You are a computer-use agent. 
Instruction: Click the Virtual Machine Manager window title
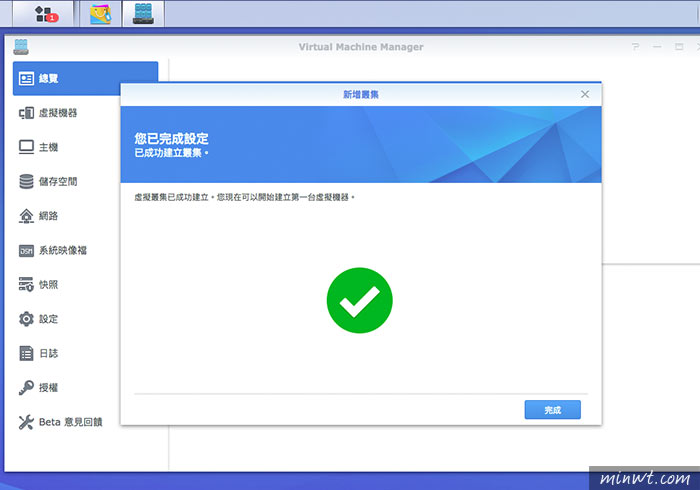click(361, 47)
